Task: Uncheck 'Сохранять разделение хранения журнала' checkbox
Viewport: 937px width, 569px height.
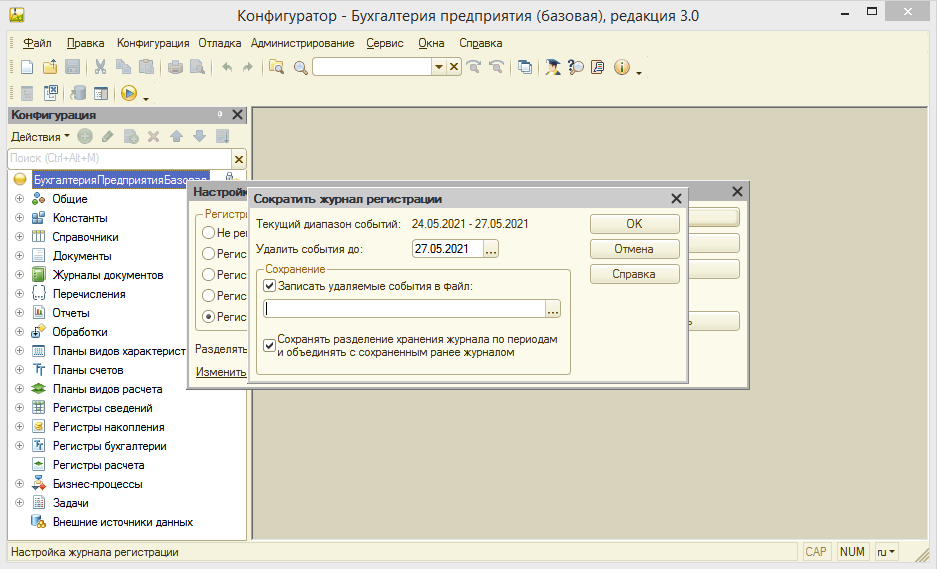Action: (269, 345)
